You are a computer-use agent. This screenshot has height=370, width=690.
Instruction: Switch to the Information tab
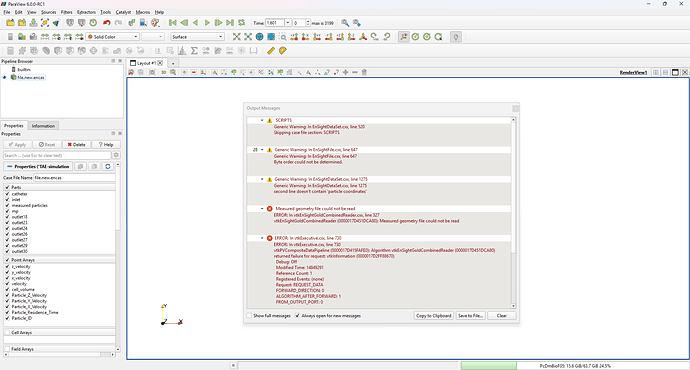click(x=43, y=126)
